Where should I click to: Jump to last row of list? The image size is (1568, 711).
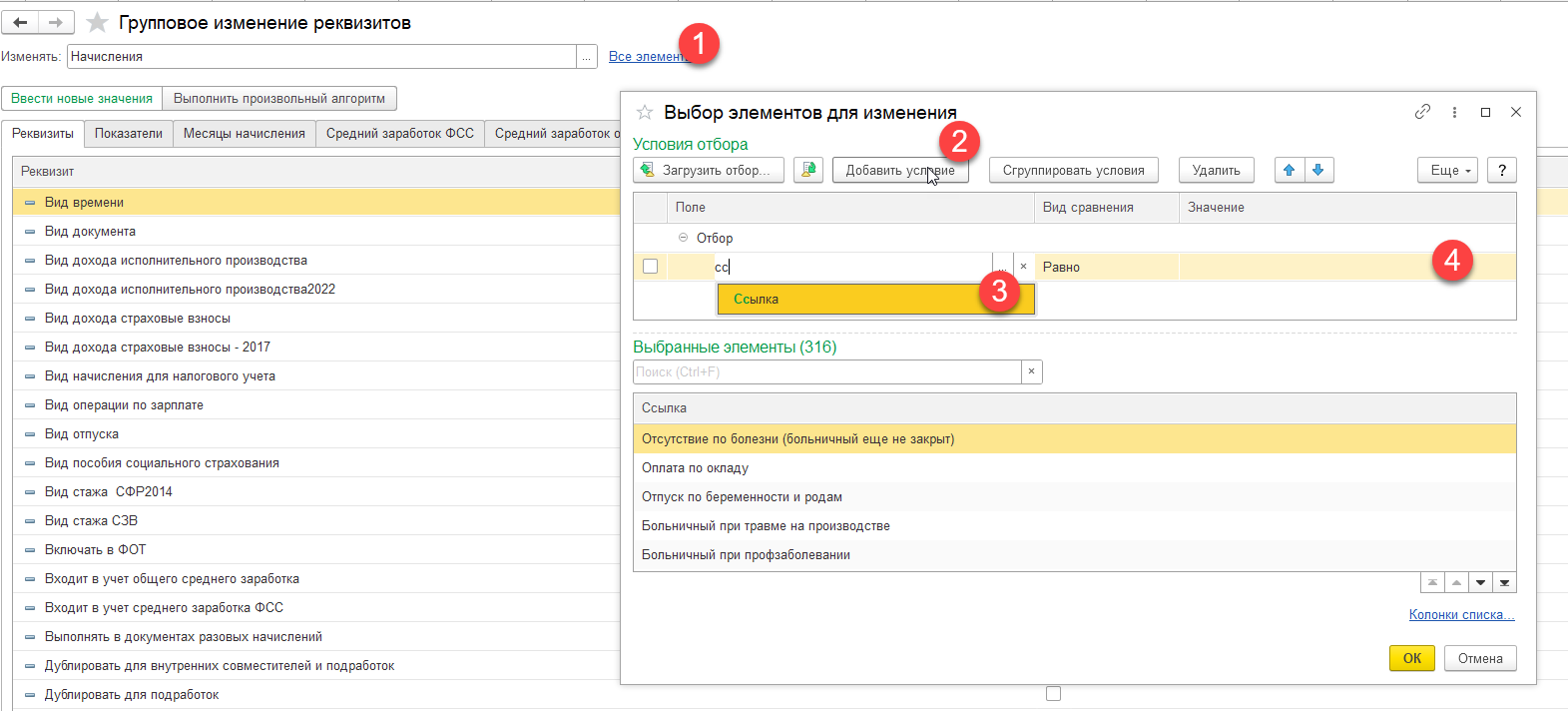tap(1504, 582)
